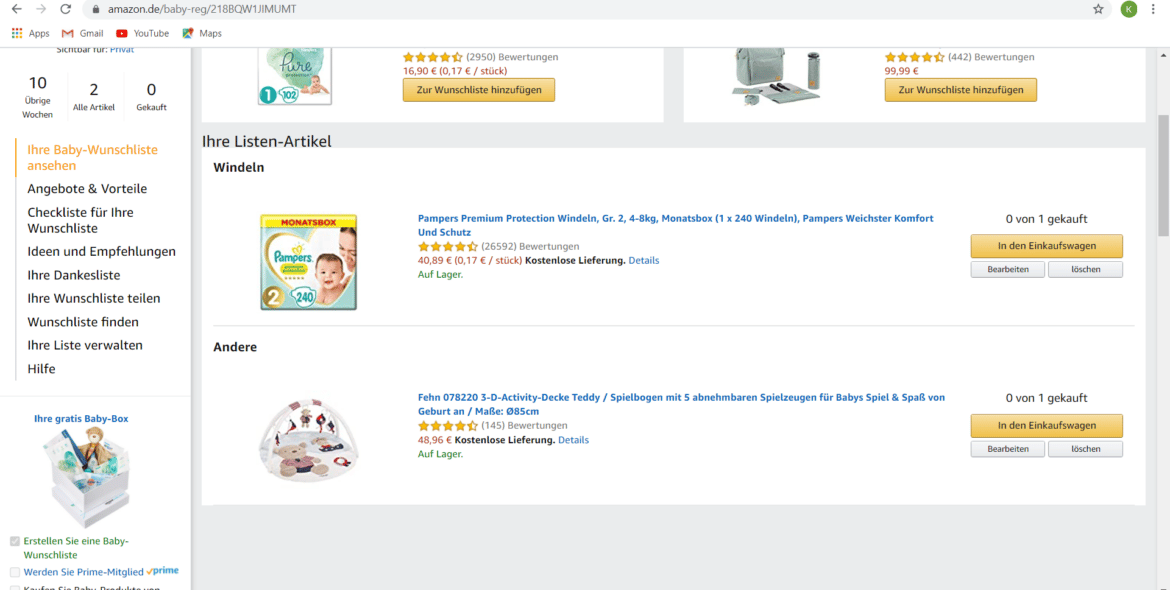Click the browser back arrow

[16, 9]
